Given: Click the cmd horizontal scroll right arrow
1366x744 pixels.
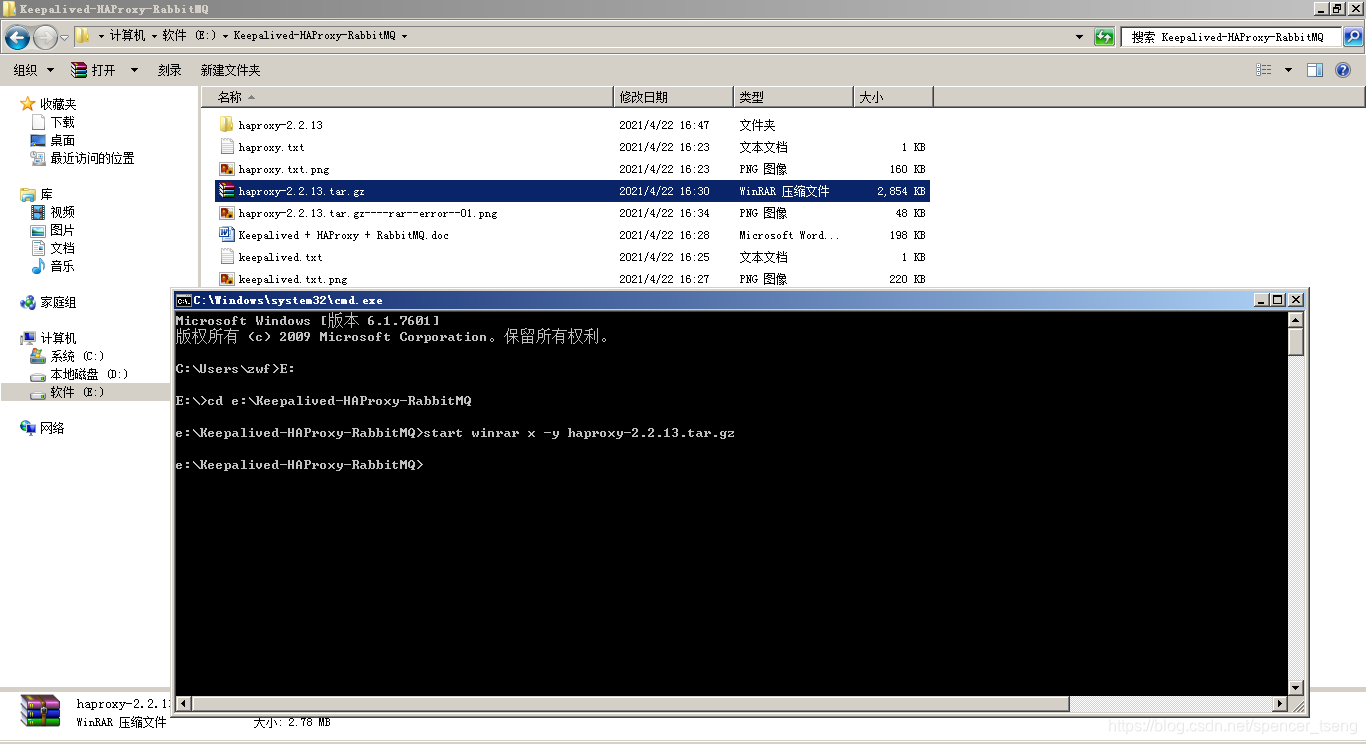Looking at the screenshot, I should point(1280,704).
